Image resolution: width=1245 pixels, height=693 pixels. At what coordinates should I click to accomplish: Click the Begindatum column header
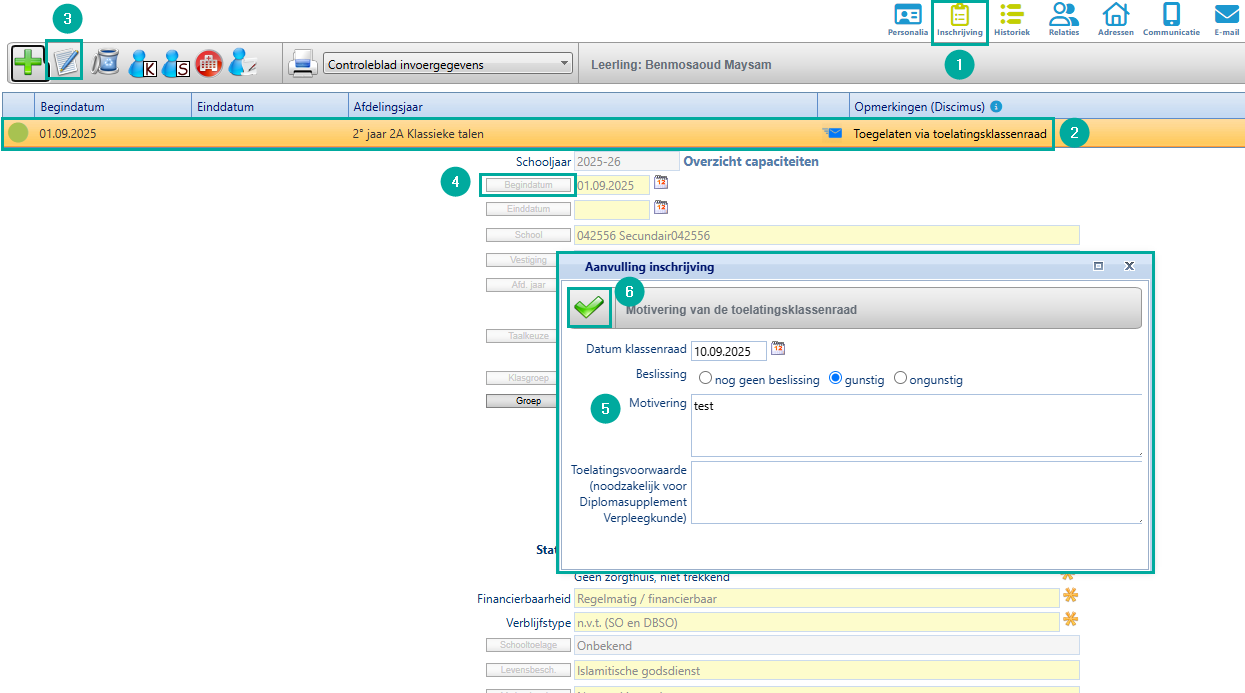coord(113,107)
